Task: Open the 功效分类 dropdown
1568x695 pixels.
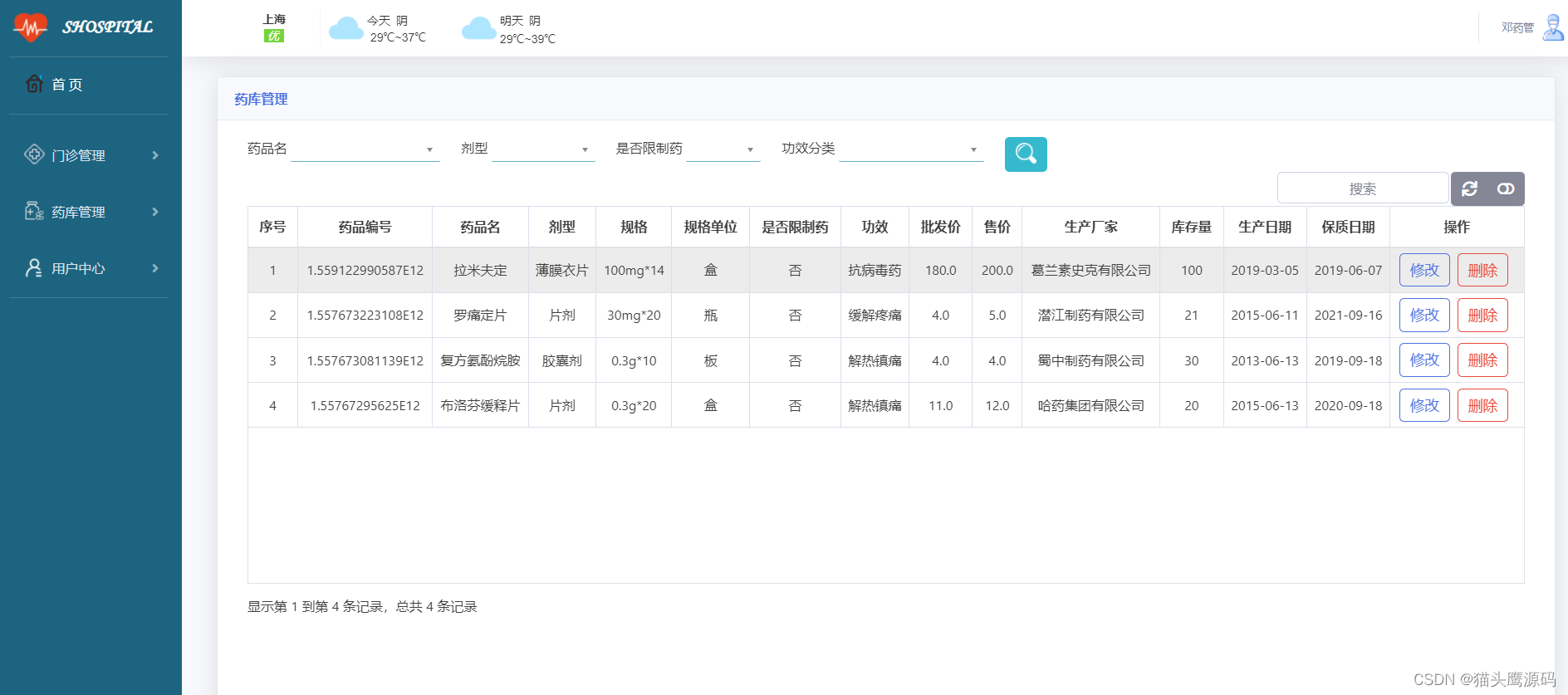Action: (911, 149)
